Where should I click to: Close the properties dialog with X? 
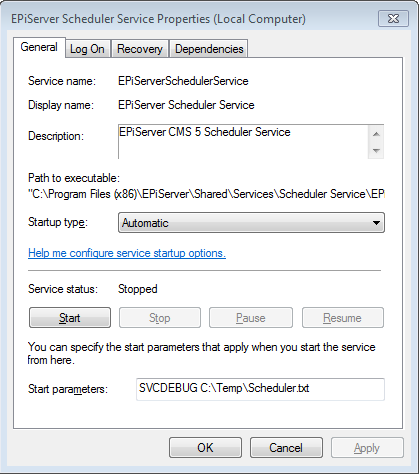(393, 19)
